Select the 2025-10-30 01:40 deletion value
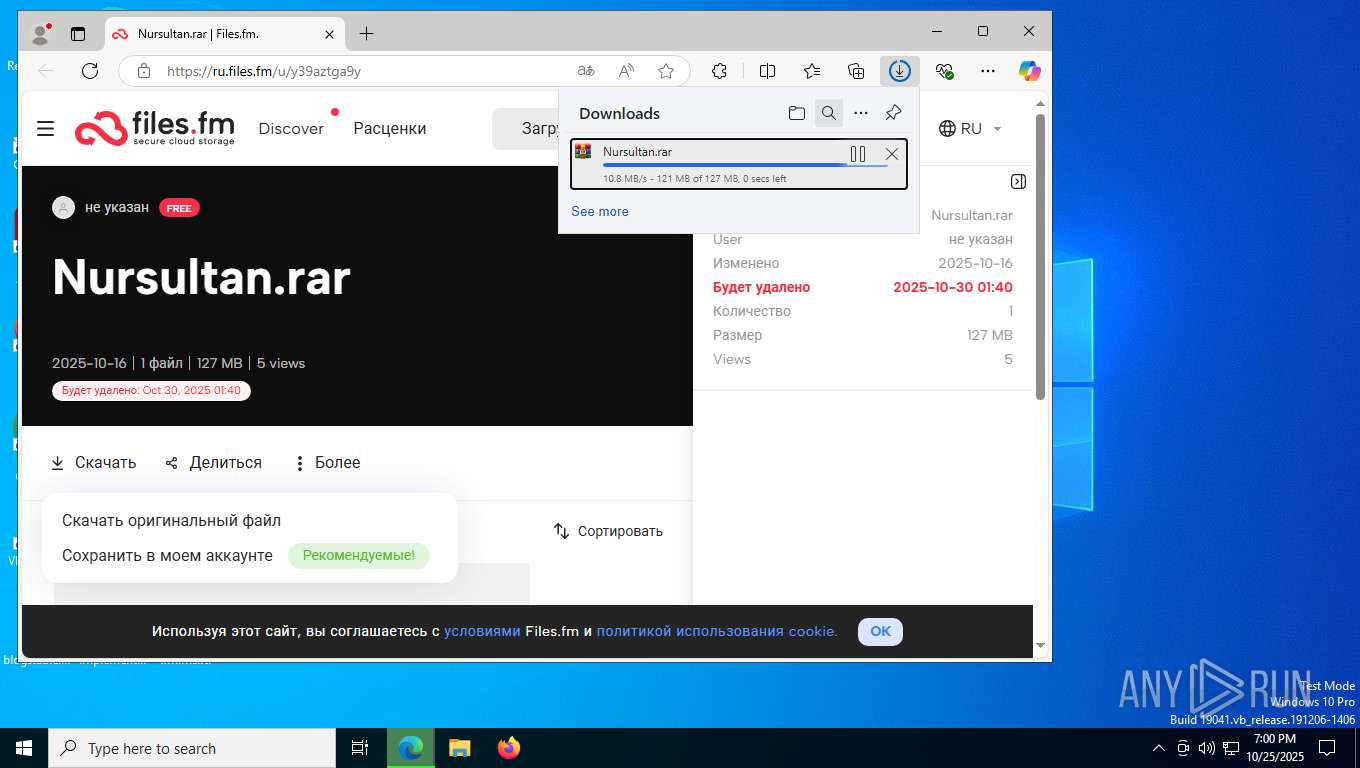 pyautogui.click(x=953, y=287)
